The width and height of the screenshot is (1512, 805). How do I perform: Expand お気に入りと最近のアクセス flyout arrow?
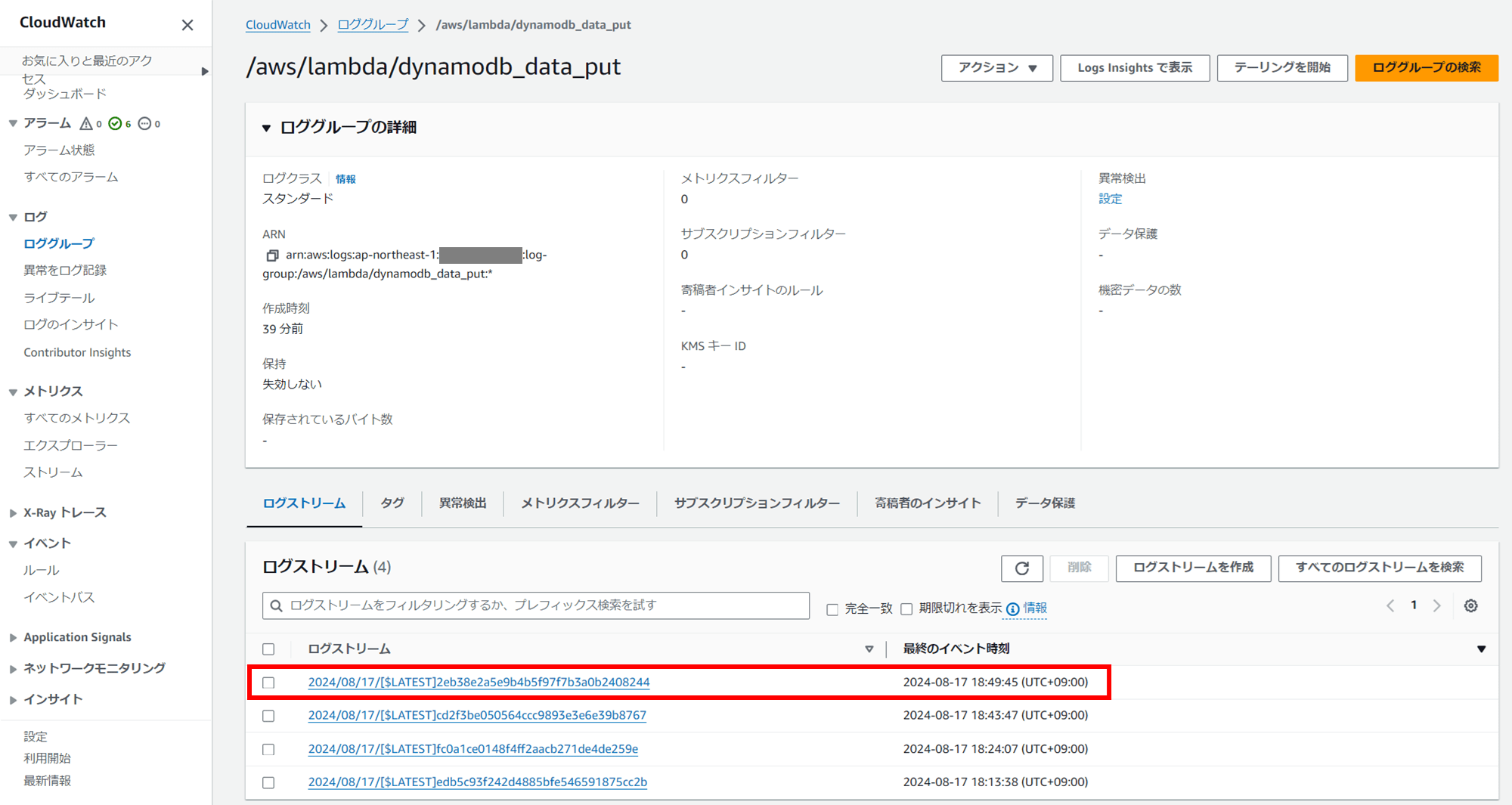tap(204, 71)
